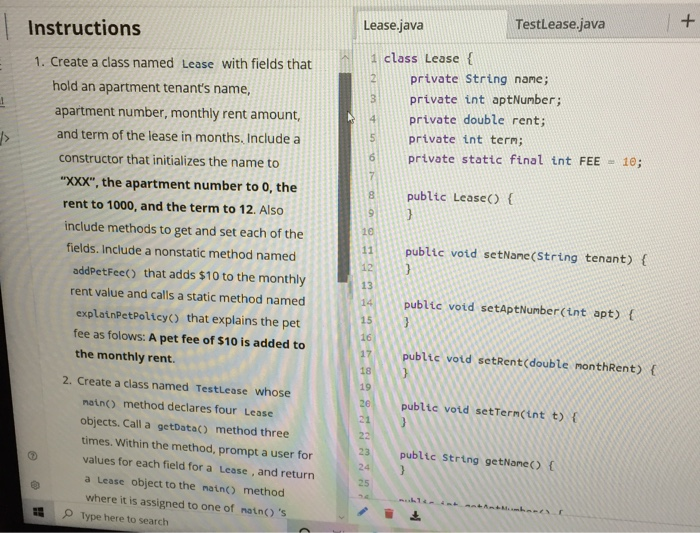This screenshot has width=700, height=533.
Task: Click 'getData()' in instruction step 2
Action: coord(183,428)
